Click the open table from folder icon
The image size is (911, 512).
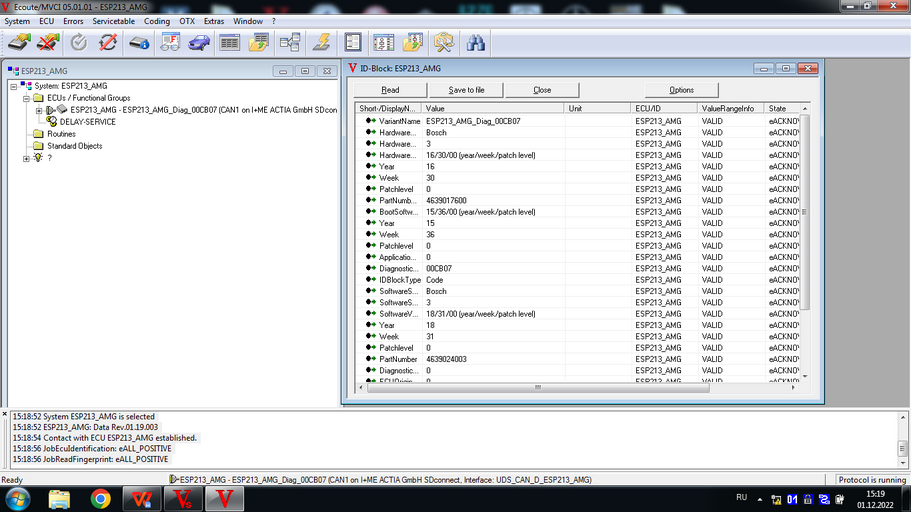click(x=259, y=42)
